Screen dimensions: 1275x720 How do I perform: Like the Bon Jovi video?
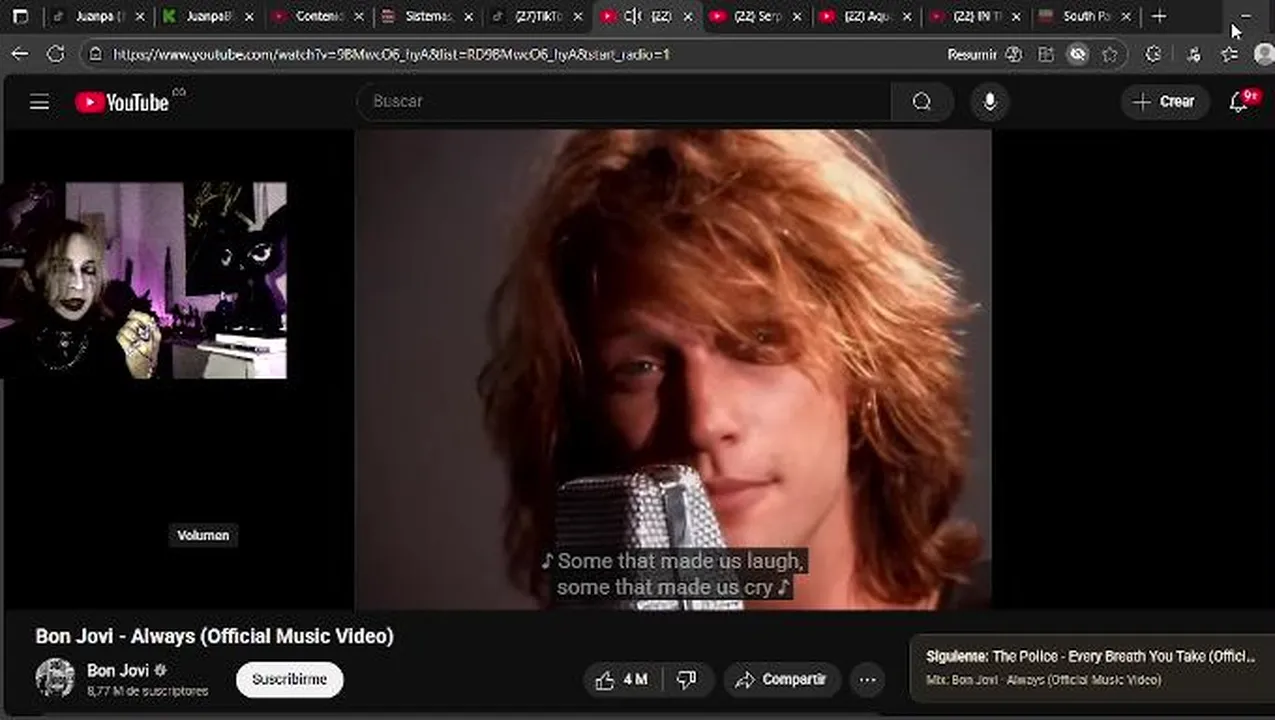click(x=621, y=680)
